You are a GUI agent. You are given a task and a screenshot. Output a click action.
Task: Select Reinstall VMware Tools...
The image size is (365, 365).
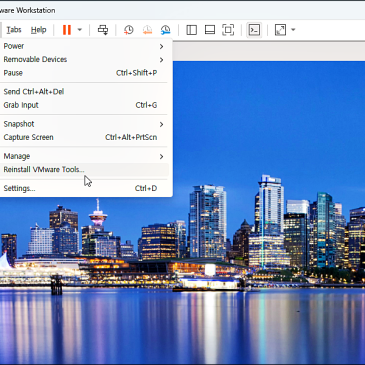(x=84, y=170)
